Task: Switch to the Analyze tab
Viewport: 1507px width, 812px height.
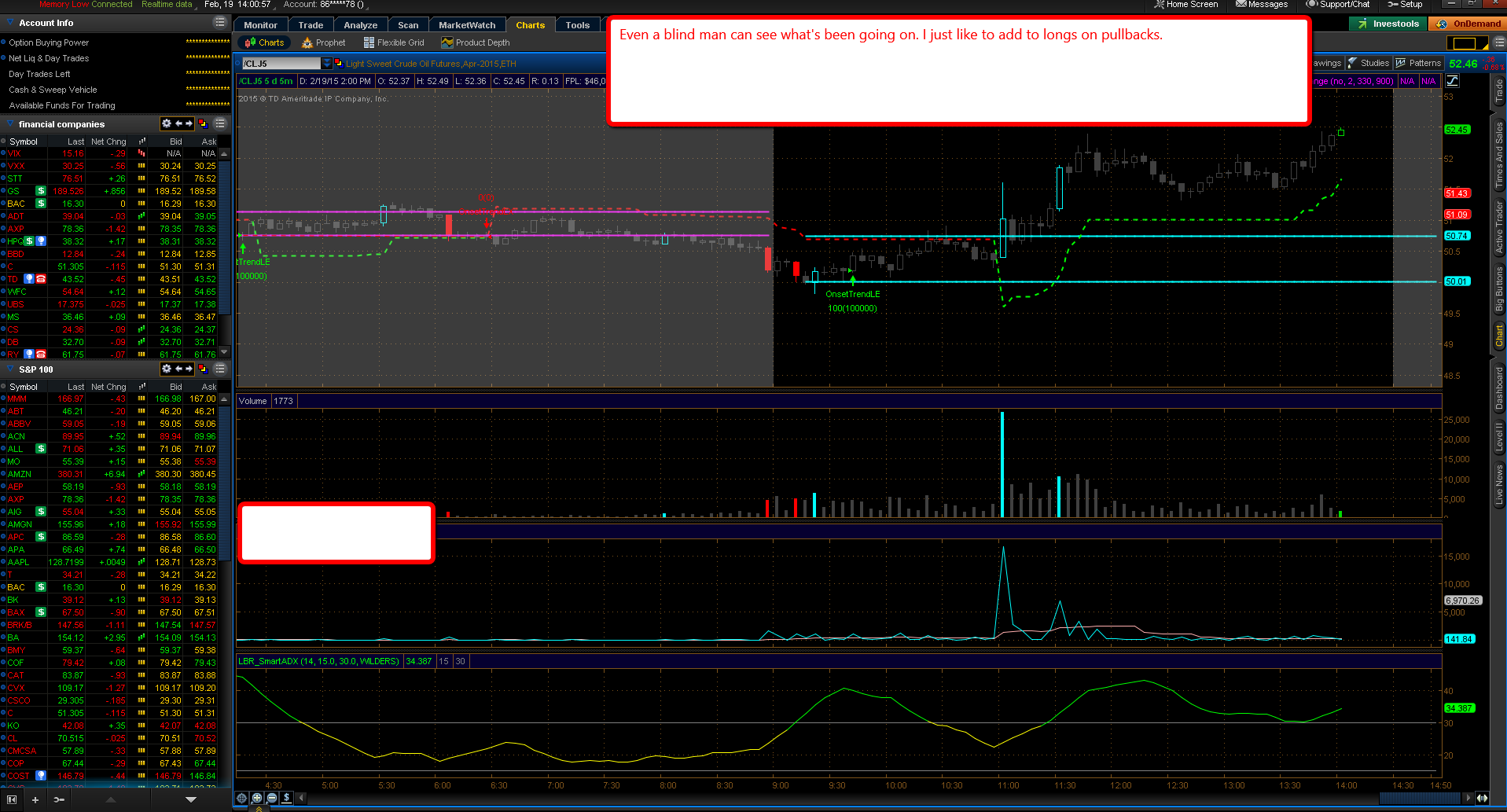Action: [360, 25]
